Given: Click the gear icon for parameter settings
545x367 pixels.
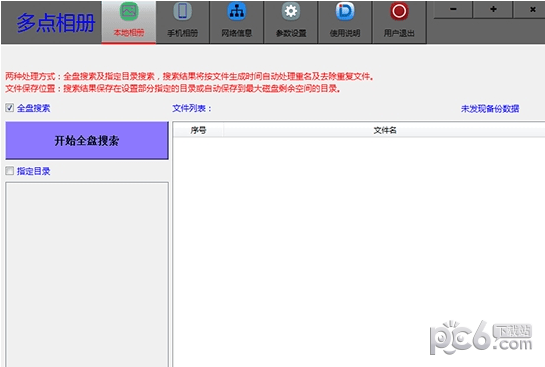Looking at the screenshot, I should pos(291,11).
